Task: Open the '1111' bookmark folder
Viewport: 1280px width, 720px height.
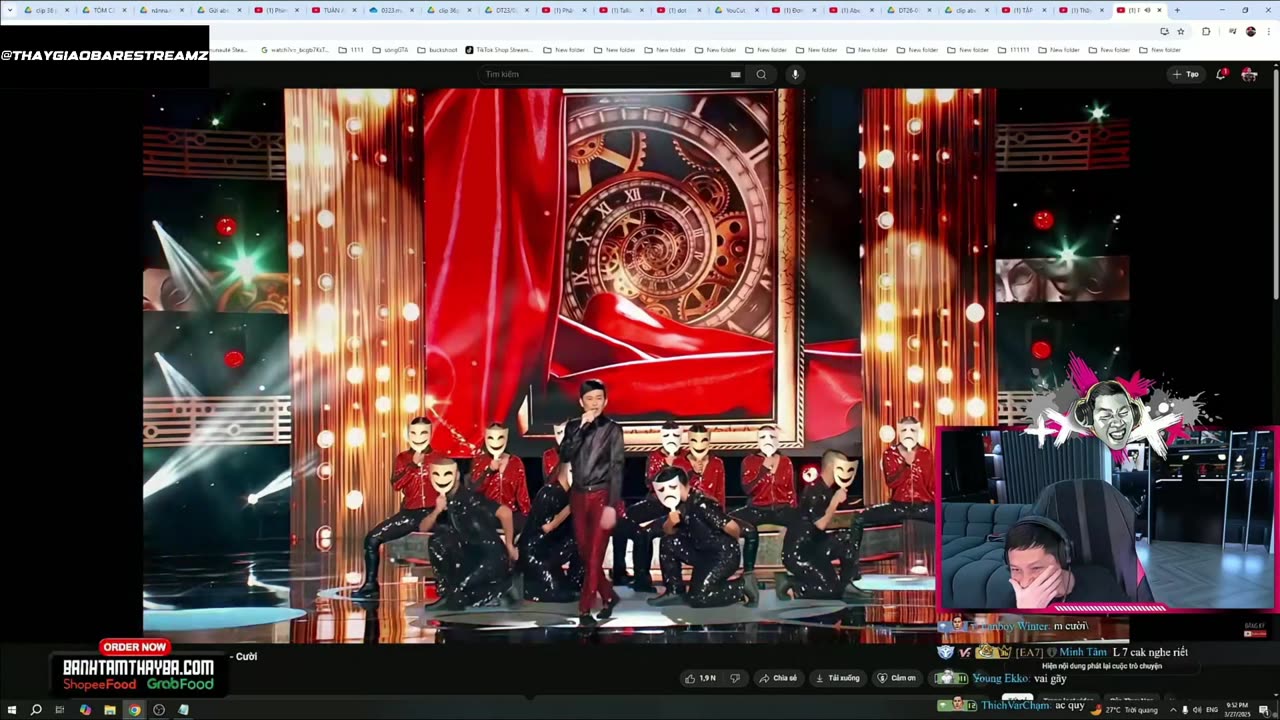Action: click(x=351, y=50)
